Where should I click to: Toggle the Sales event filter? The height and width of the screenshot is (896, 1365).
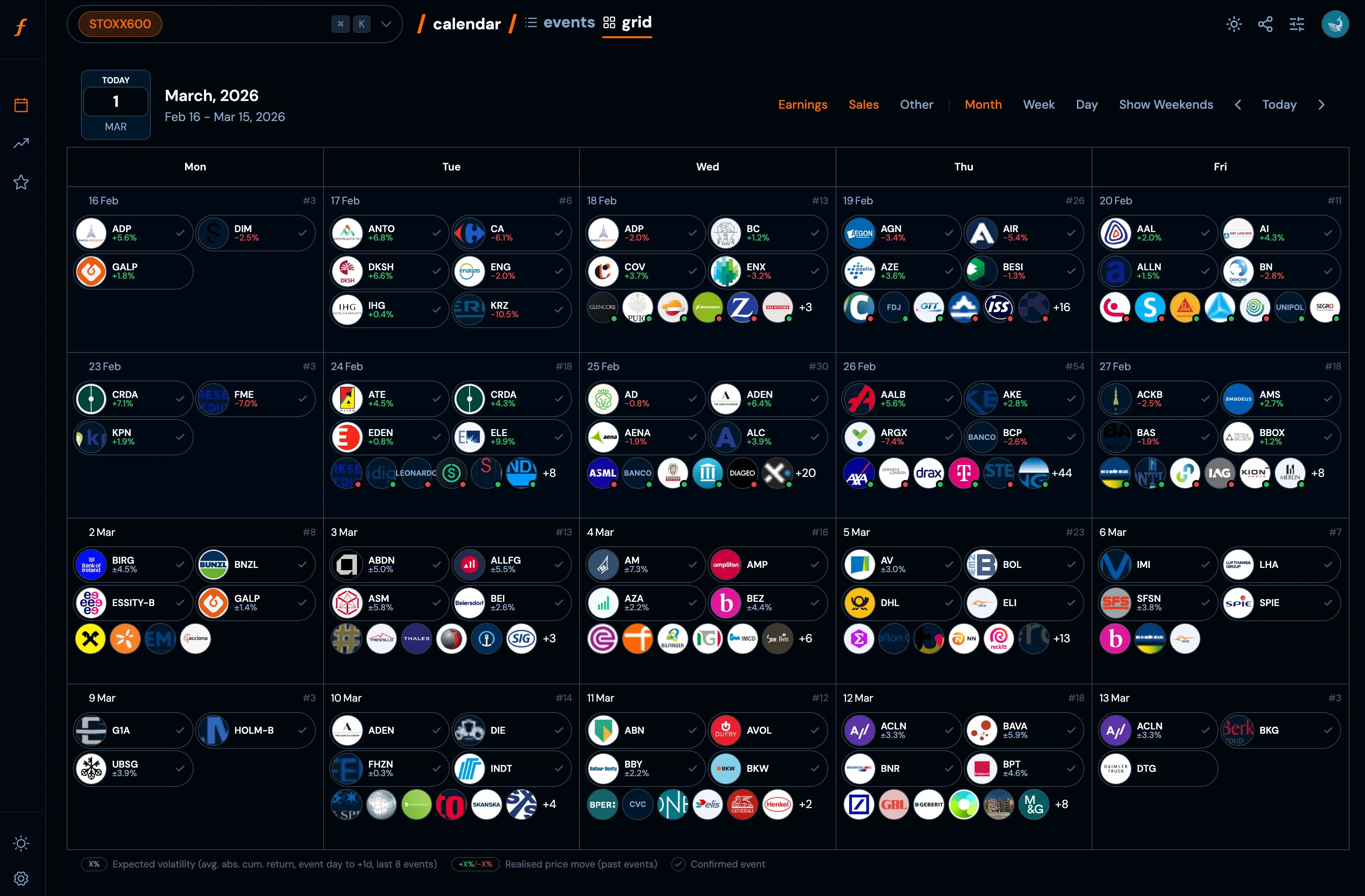pos(863,104)
